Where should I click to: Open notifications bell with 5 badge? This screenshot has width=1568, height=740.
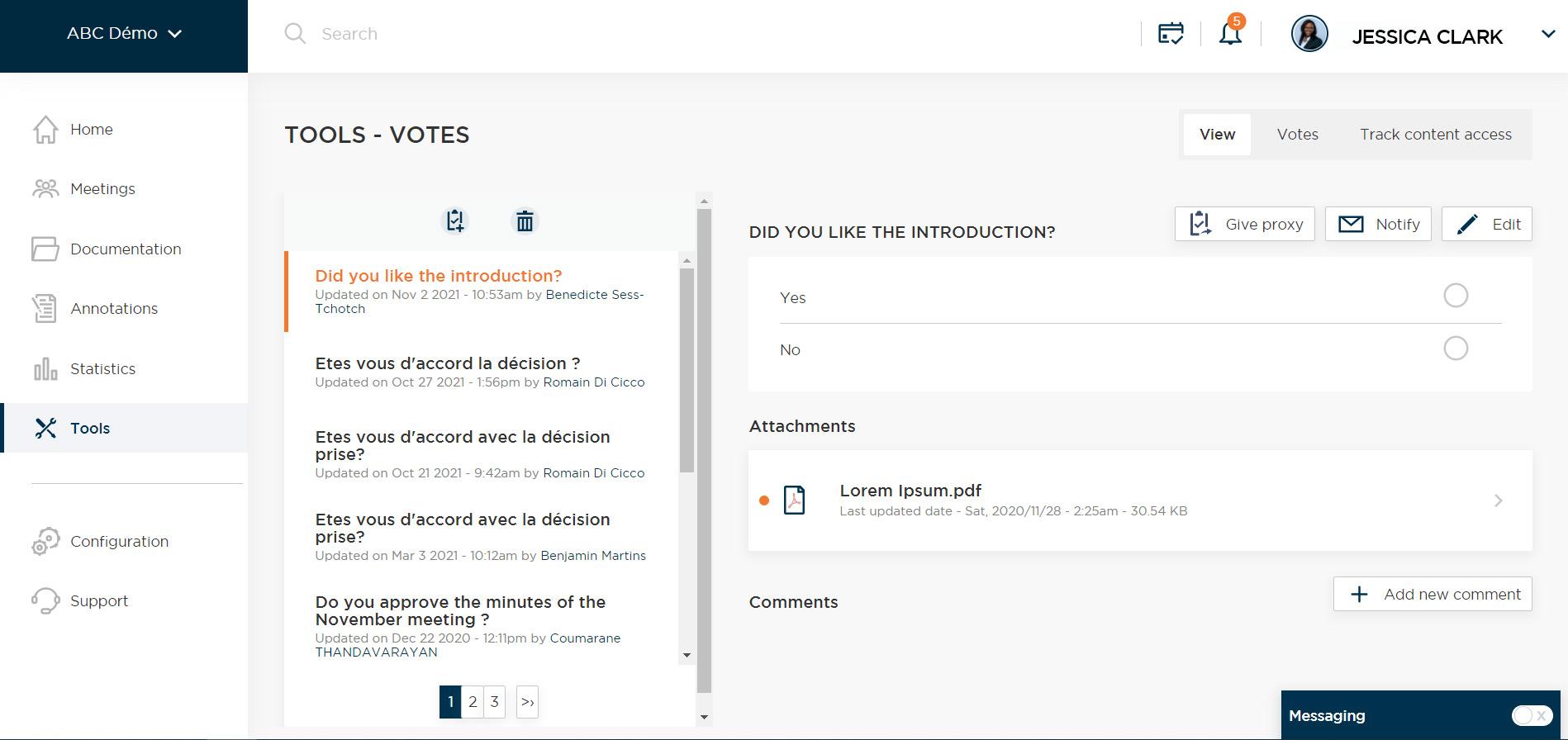(1231, 31)
